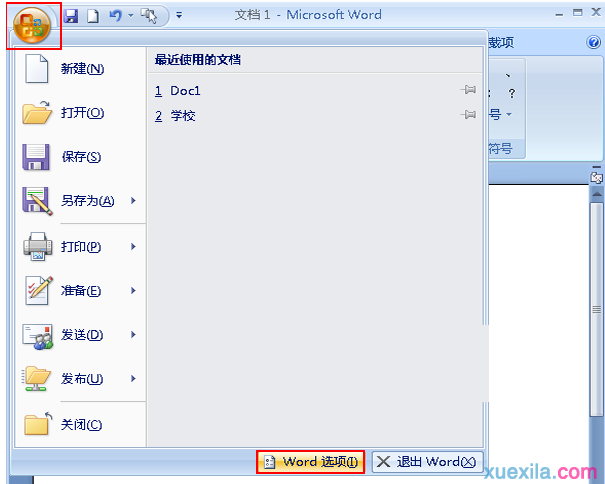This screenshot has height=484, width=605.
Task: Click the closed folder icon beside 关闭(C)
Action: pos(38,424)
